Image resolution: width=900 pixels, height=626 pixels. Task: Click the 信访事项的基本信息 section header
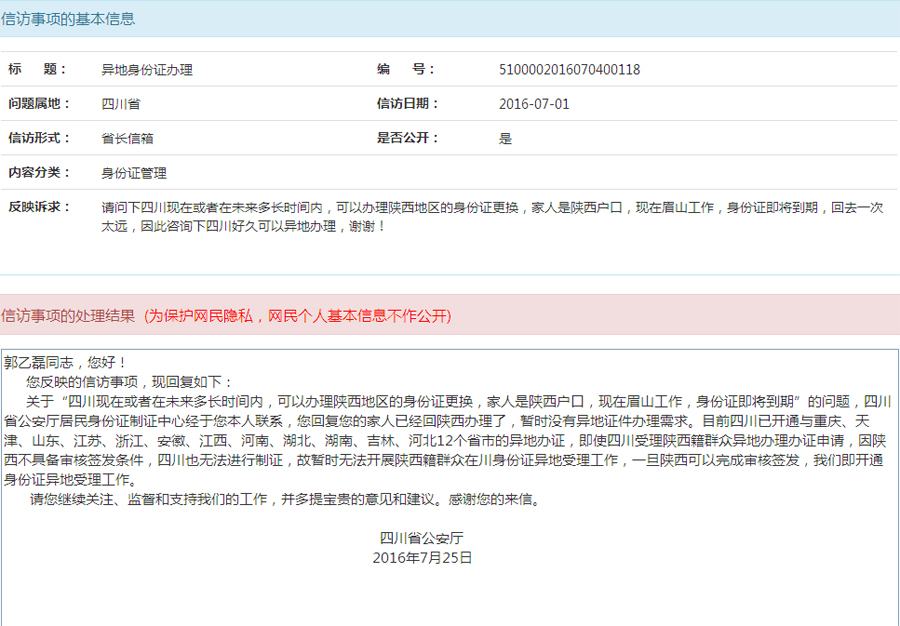pyautogui.click(x=68, y=19)
